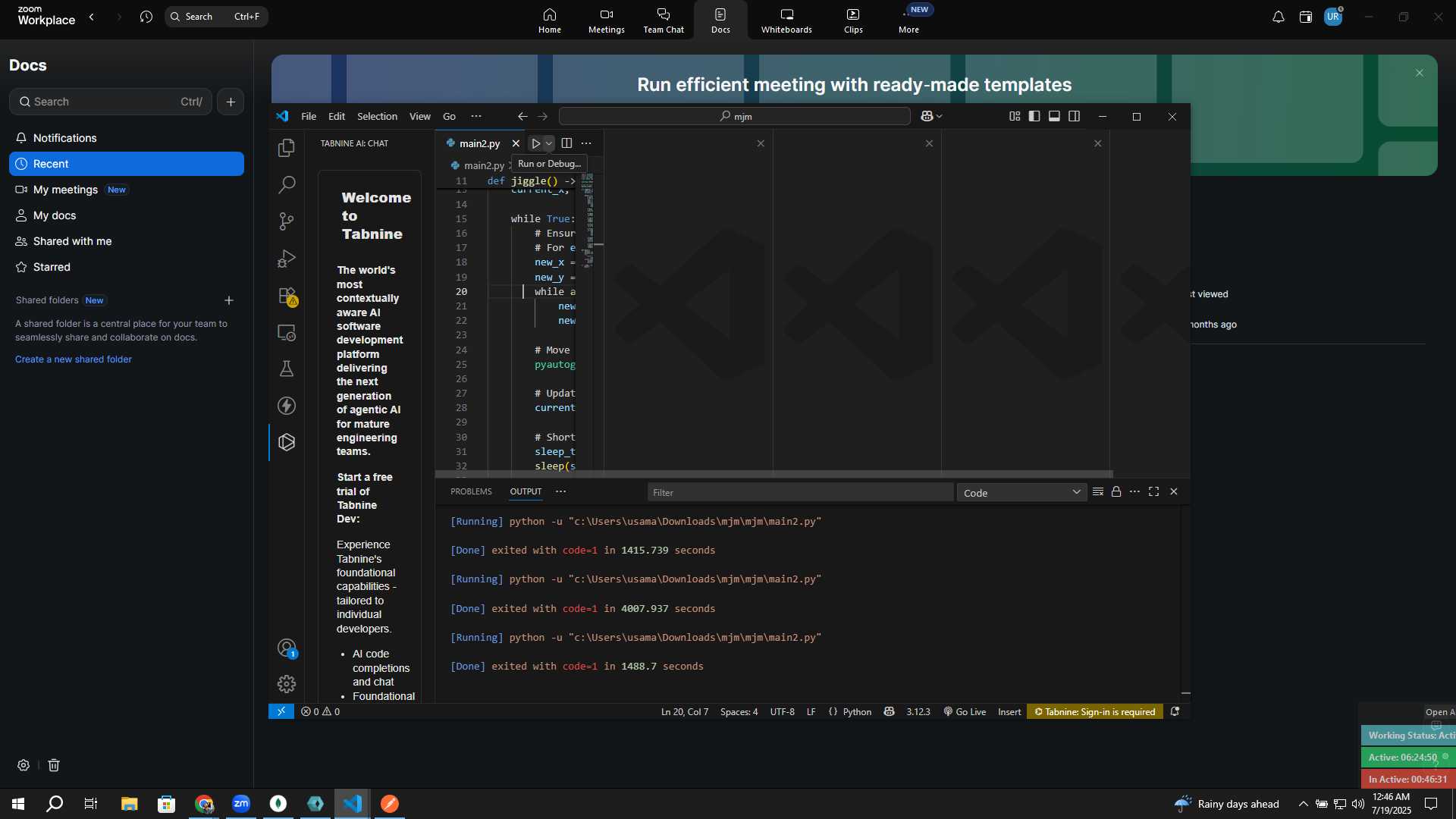Select Recent in Zoom Docs sidebar

point(127,164)
